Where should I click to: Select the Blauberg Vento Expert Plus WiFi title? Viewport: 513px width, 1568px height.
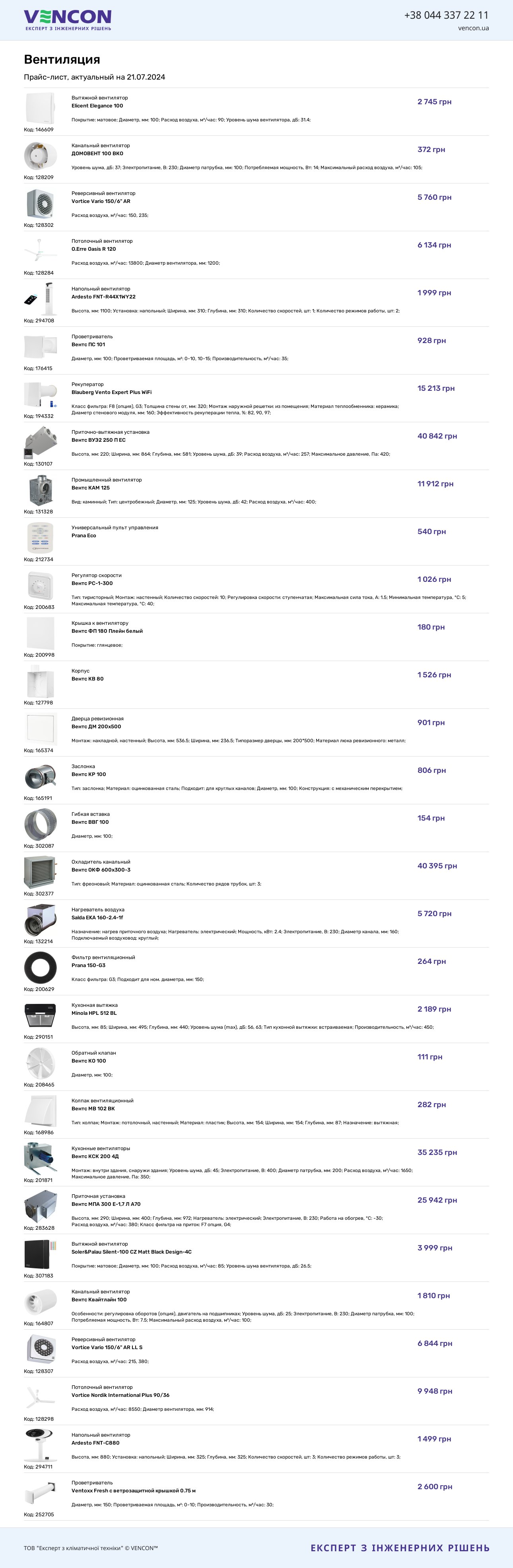click(x=111, y=393)
